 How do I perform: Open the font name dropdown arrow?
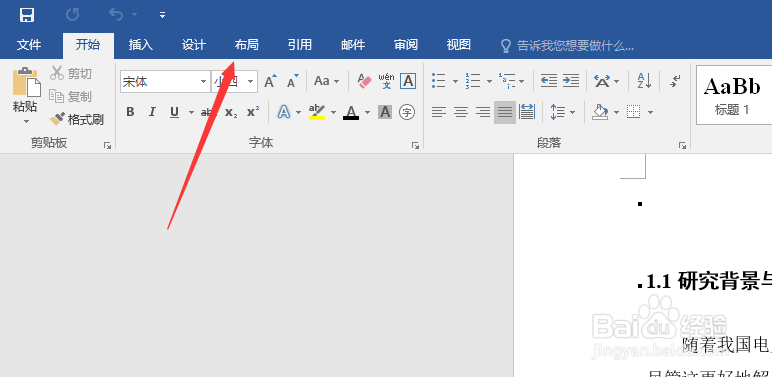[204, 82]
